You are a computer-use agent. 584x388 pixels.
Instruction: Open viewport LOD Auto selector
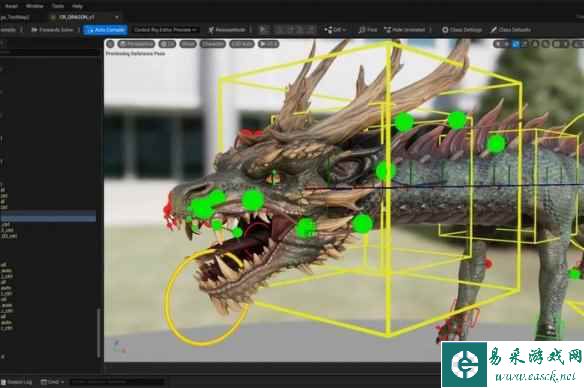pos(242,44)
